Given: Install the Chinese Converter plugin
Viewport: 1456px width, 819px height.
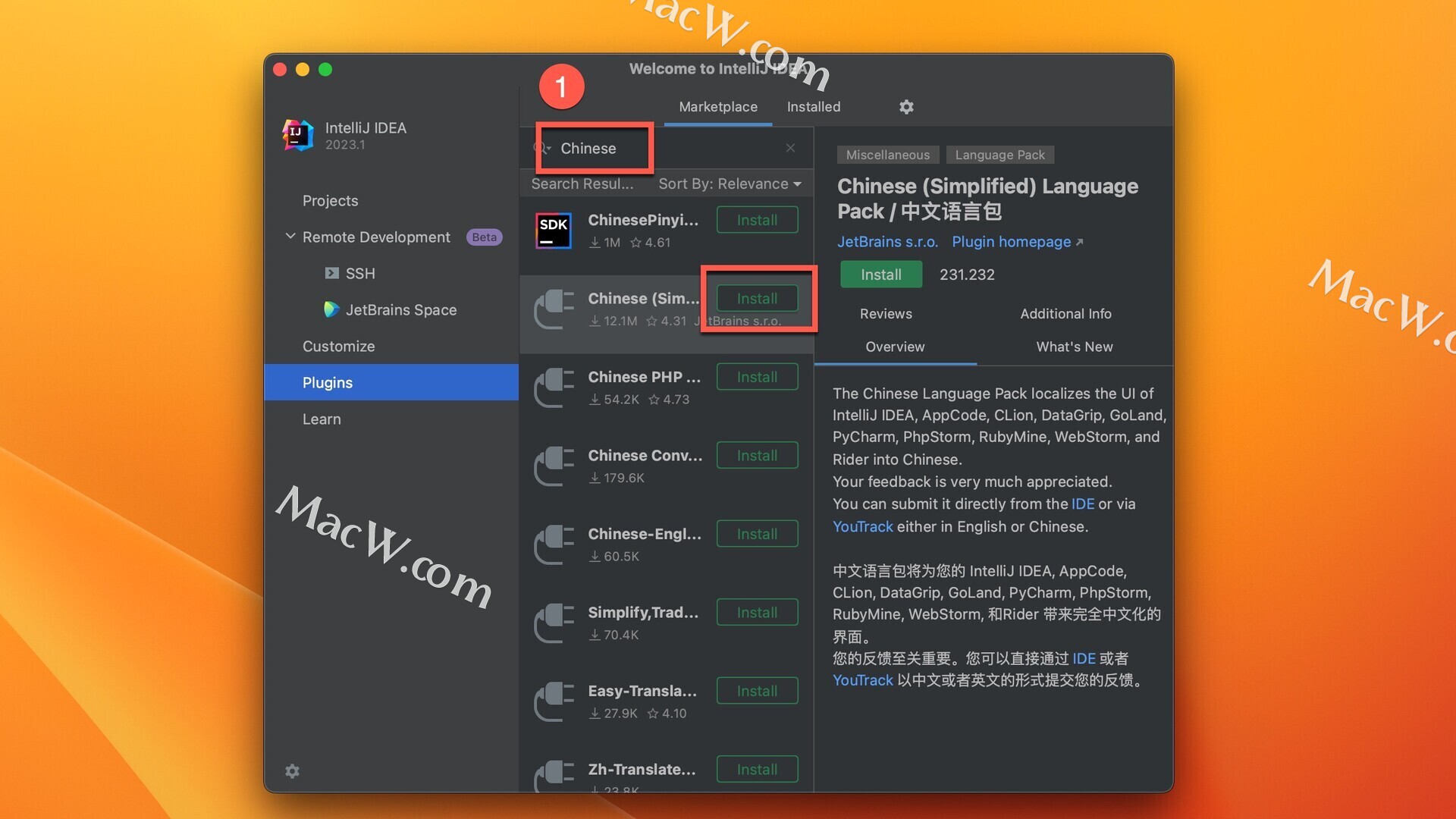Looking at the screenshot, I should pyautogui.click(x=757, y=455).
